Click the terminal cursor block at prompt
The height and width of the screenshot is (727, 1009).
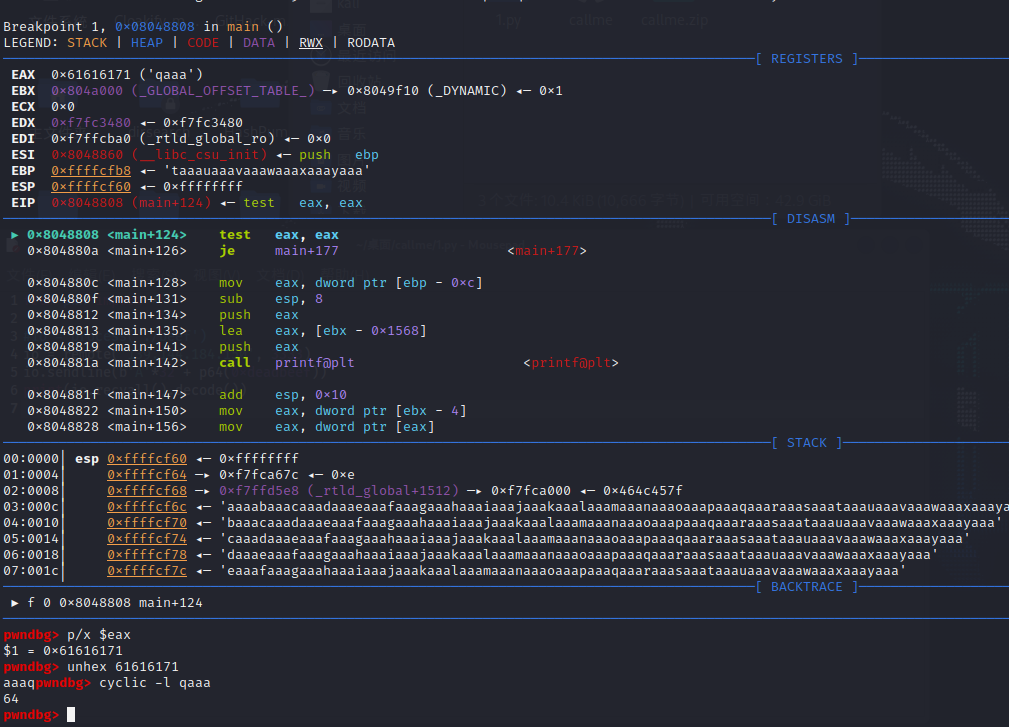[71, 715]
